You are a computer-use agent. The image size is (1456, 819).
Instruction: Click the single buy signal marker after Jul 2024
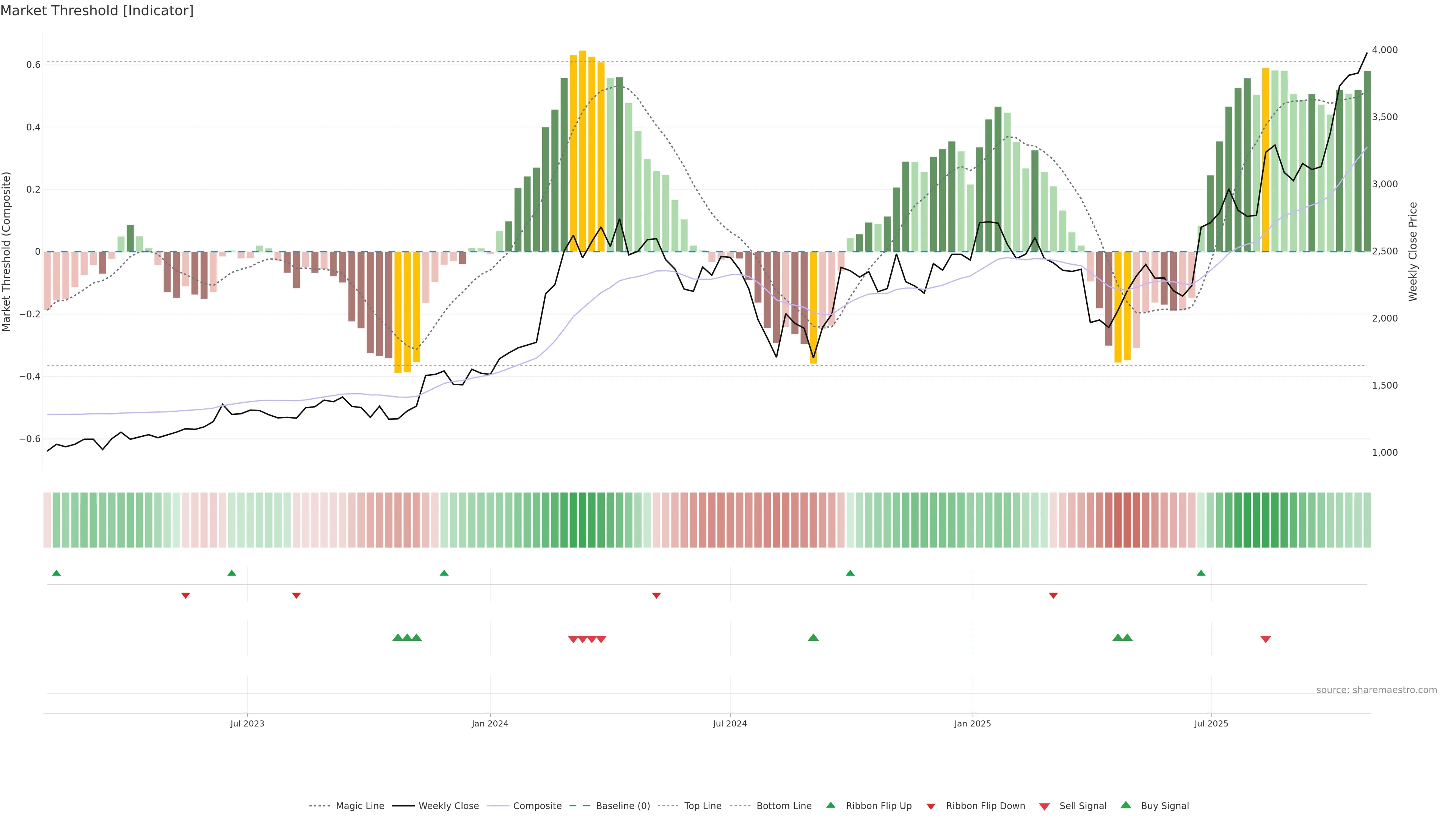[813, 637]
